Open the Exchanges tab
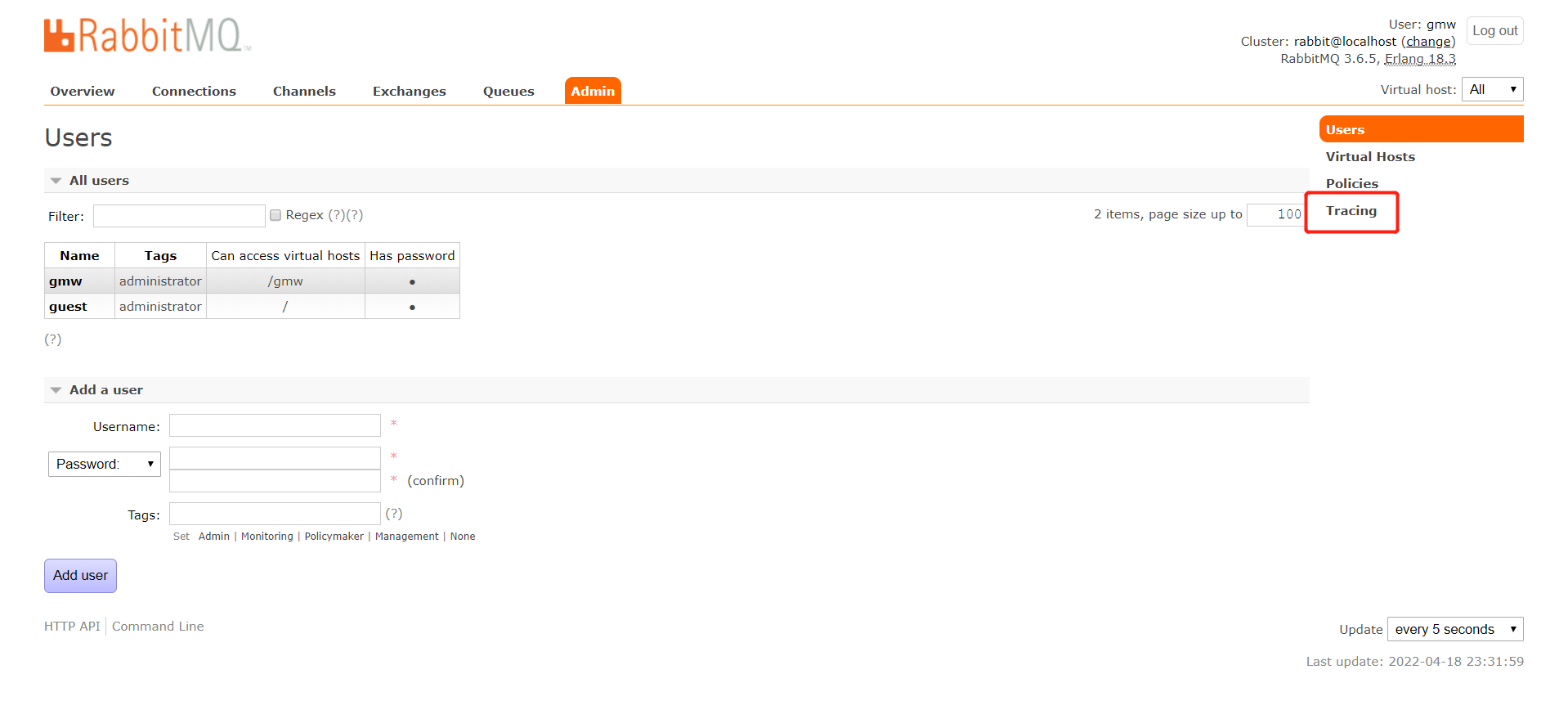Screen dimensions: 1568x719 click(x=410, y=92)
